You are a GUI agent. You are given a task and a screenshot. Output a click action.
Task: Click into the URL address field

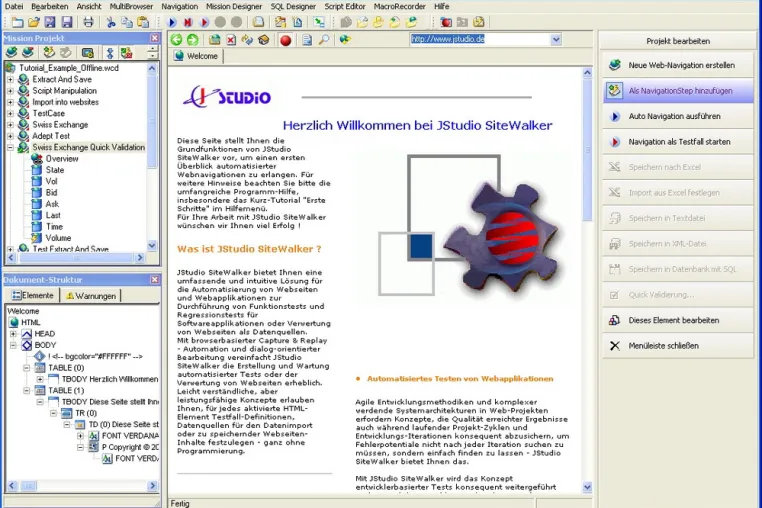point(480,39)
